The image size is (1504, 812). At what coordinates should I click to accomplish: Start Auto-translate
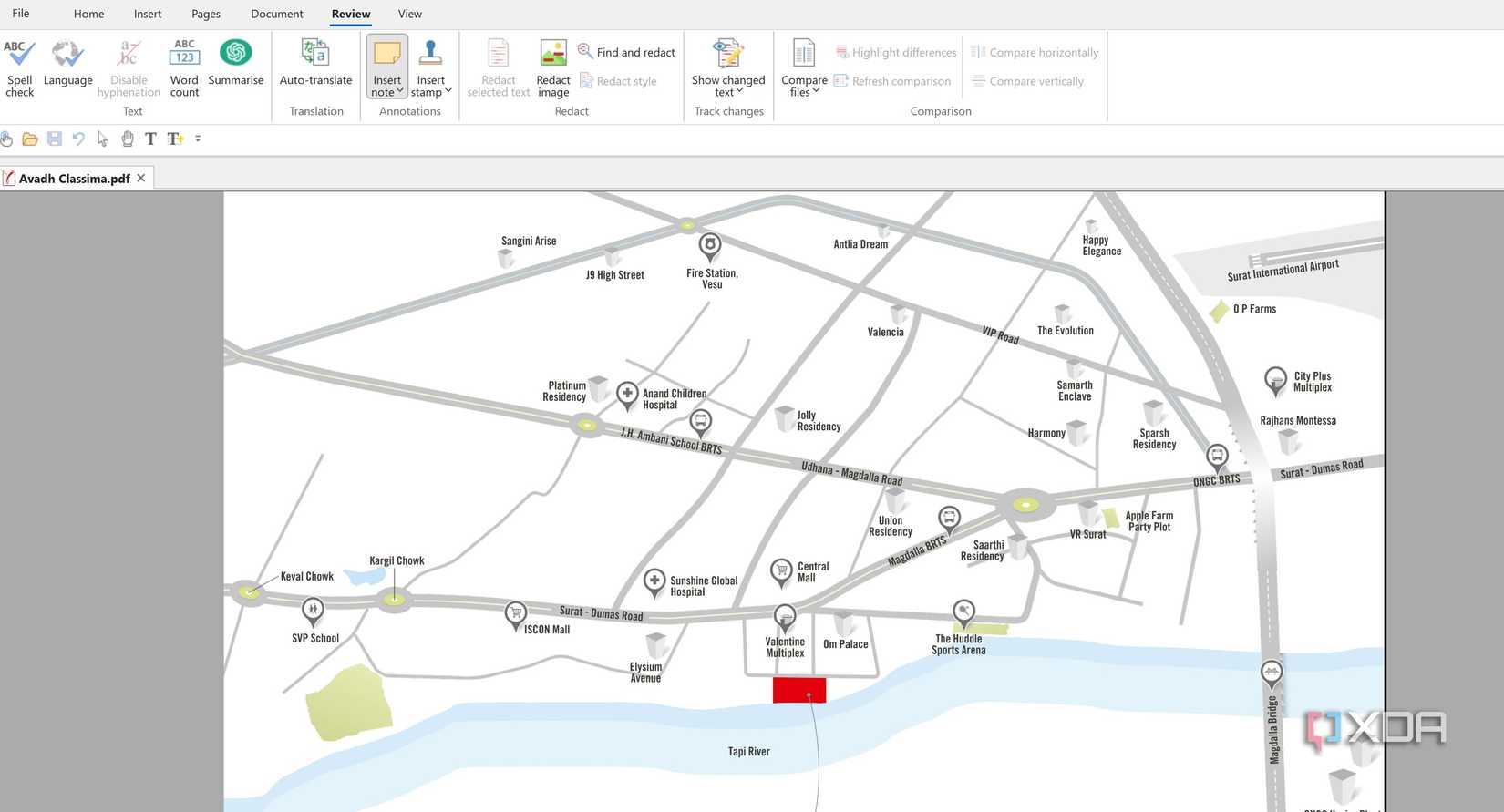315,64
